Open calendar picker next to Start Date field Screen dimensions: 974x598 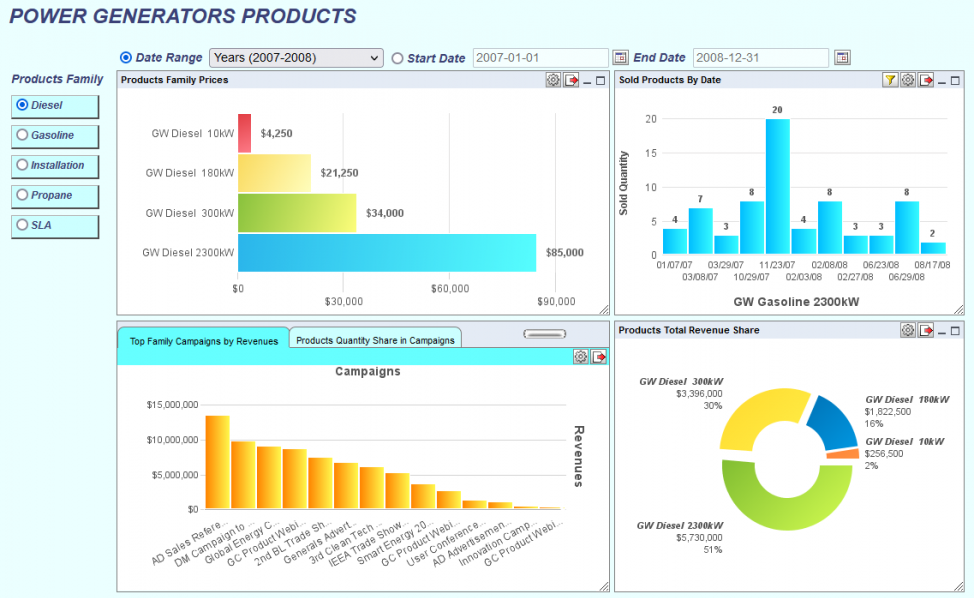[x=620, y=58]
